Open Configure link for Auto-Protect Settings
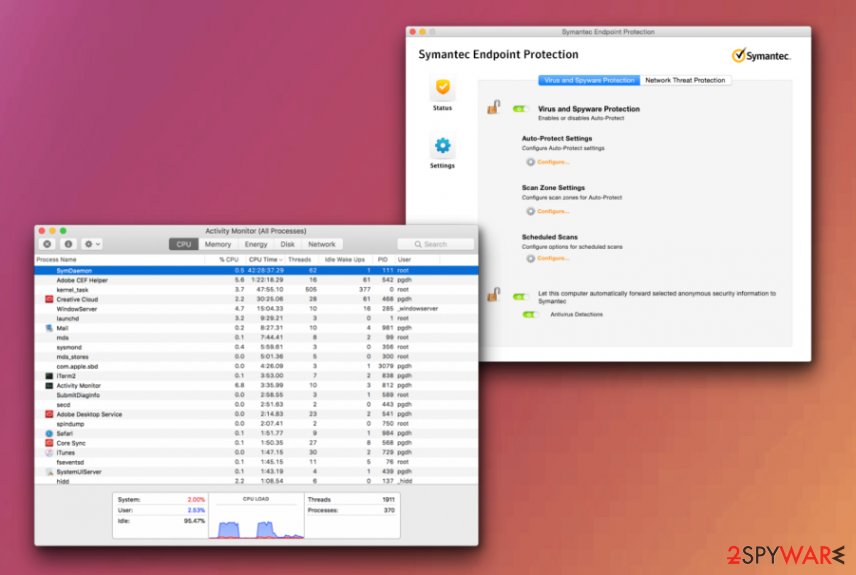 pos(553,162)
